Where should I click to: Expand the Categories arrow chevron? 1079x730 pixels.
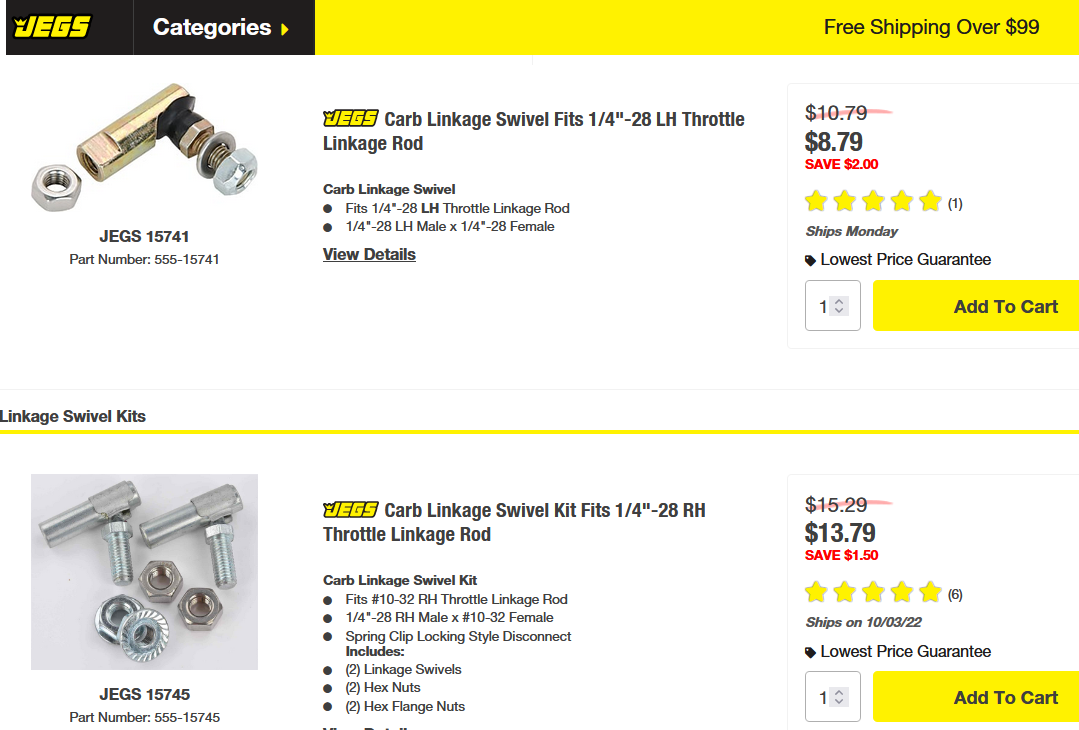(285, 29)
